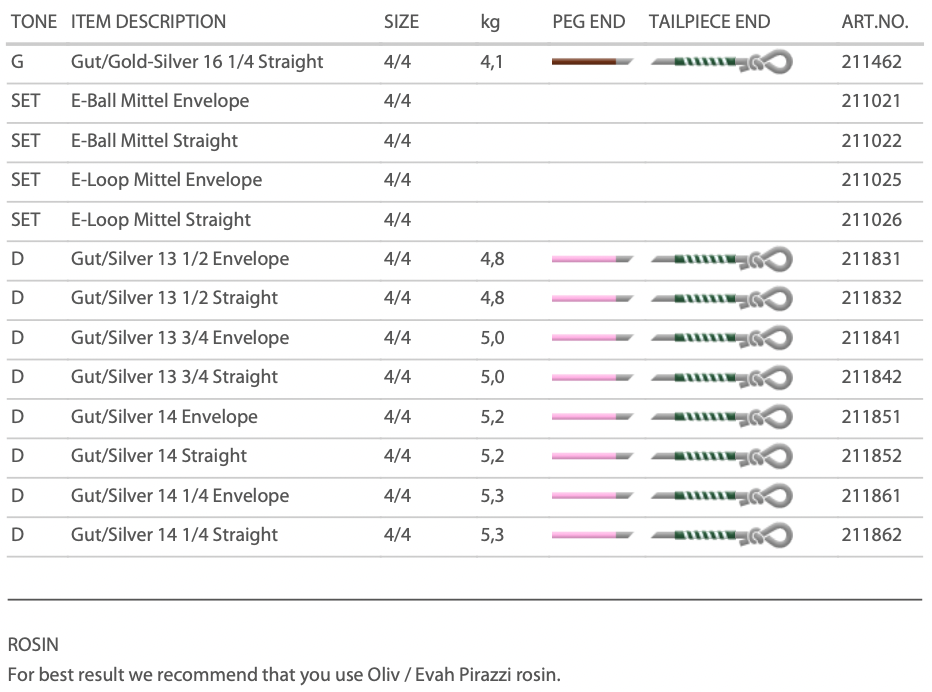Screen dimensions: 932x692
Task: Click the tailpiece loop icon for 211462
Action: point(721,62)
